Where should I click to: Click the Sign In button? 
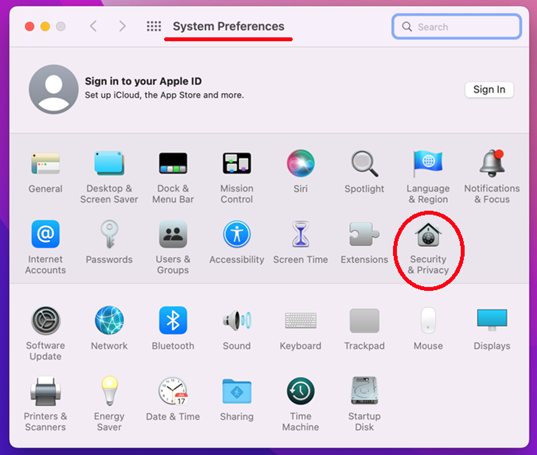point(489,90)
